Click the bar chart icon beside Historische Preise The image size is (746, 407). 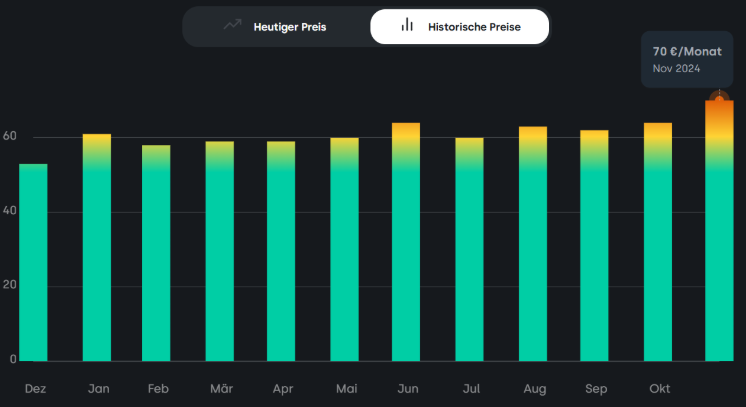pyautogui.click(x=407, y=25)
